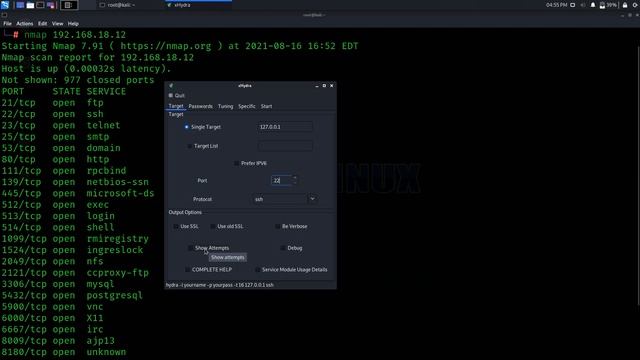Open the Kali applications menu icon

(5, 5)
